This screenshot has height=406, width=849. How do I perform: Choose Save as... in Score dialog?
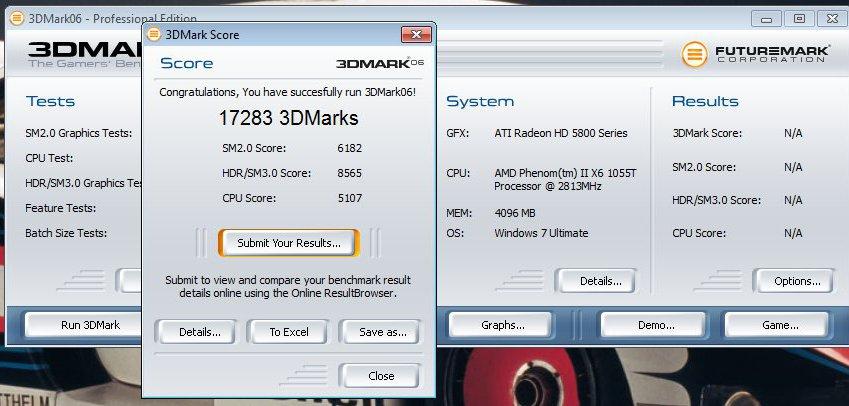(x=379, y=332)
